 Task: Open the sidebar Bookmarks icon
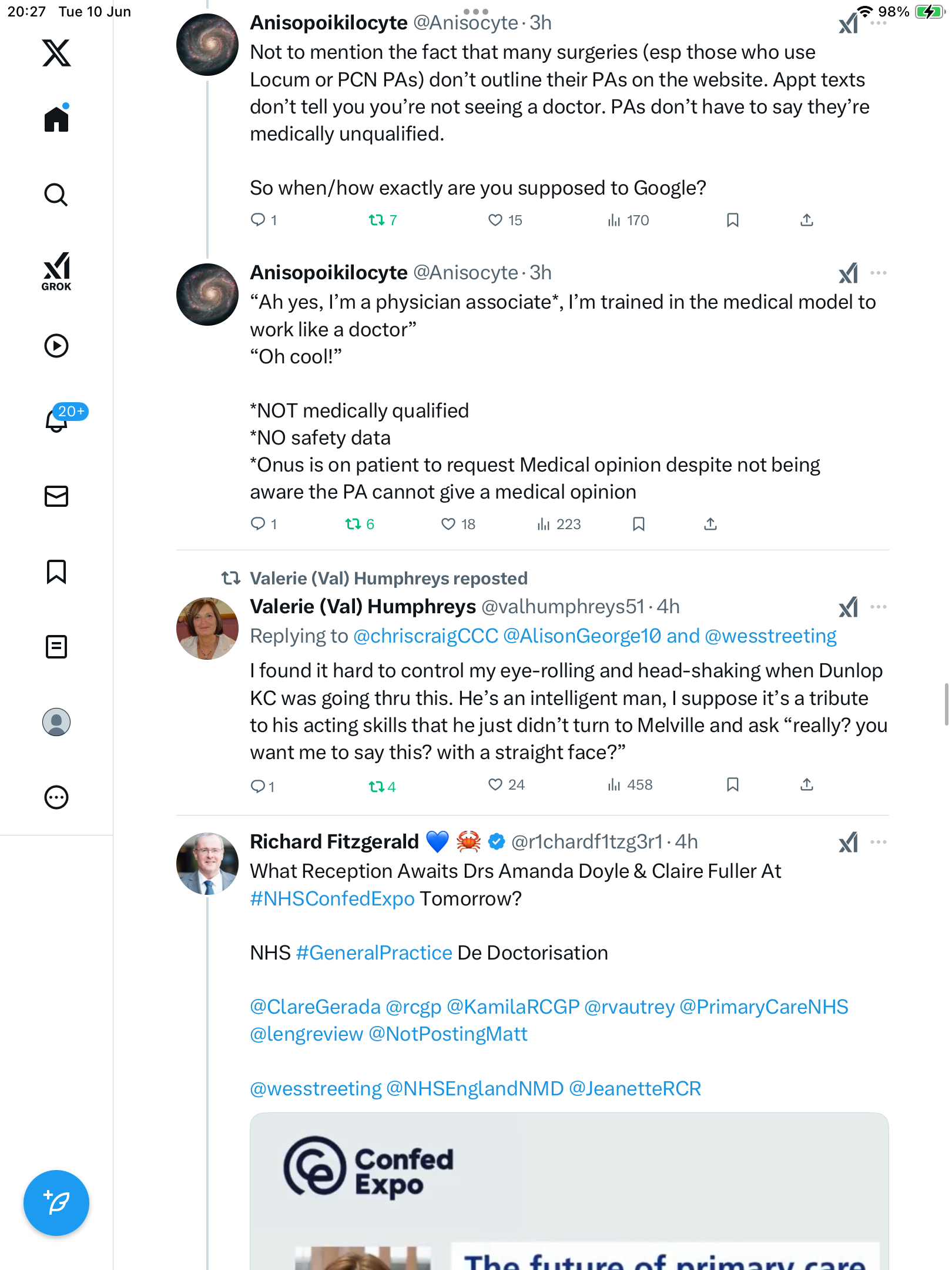coord(56,571)
